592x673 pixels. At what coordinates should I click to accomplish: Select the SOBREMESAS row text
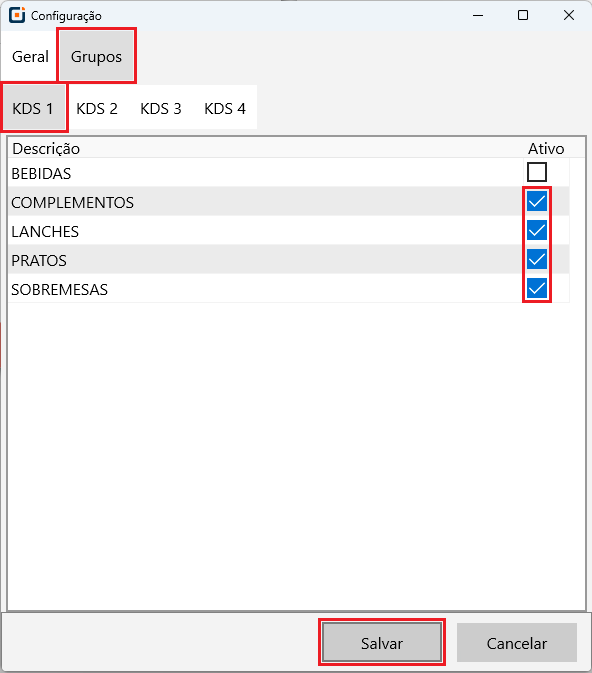tap(60, 290)
